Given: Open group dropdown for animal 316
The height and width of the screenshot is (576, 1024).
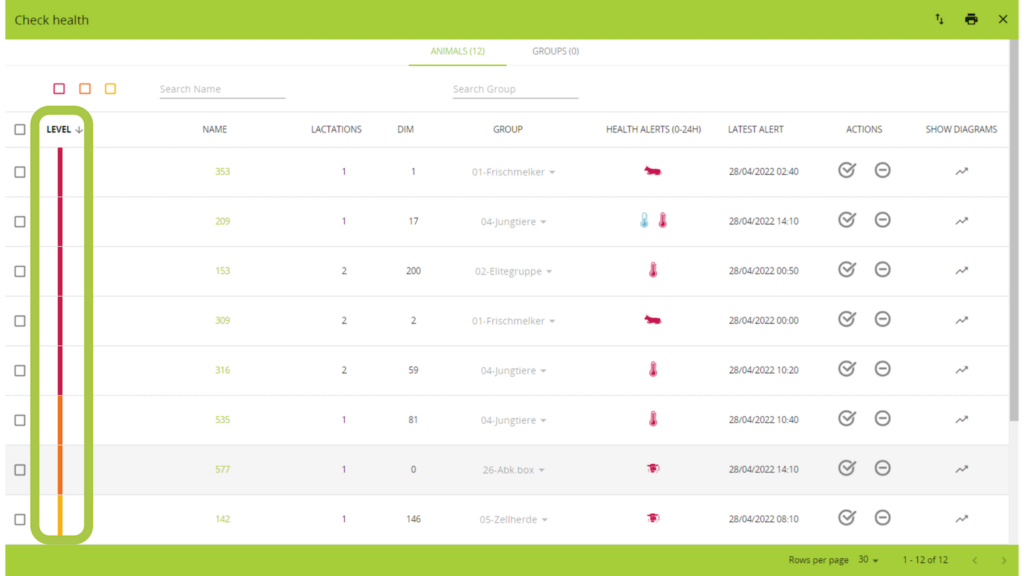Looking at the screenshot, I should [x=513, y=370].
